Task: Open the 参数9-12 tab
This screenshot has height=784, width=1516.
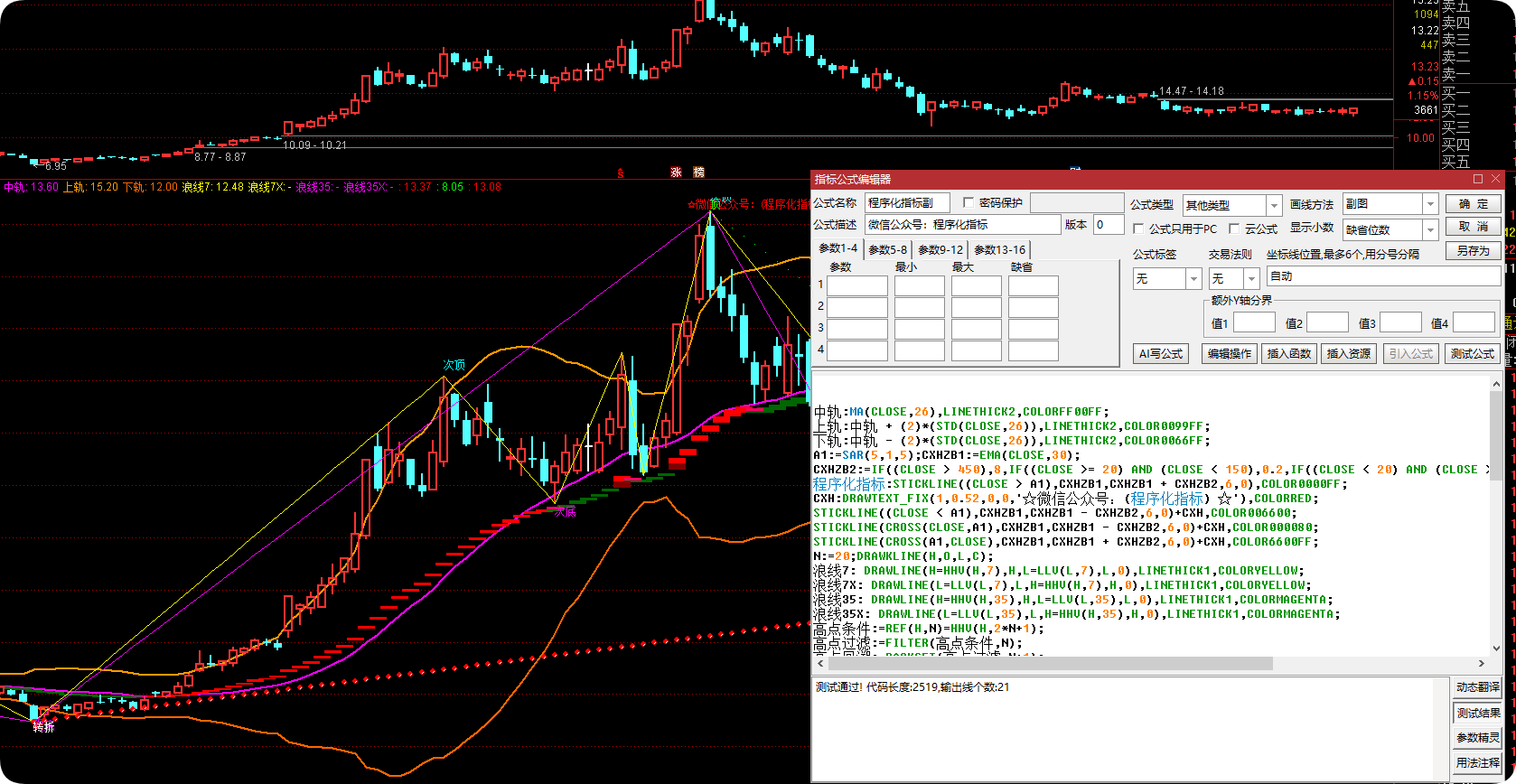Action: click(940, 250)
